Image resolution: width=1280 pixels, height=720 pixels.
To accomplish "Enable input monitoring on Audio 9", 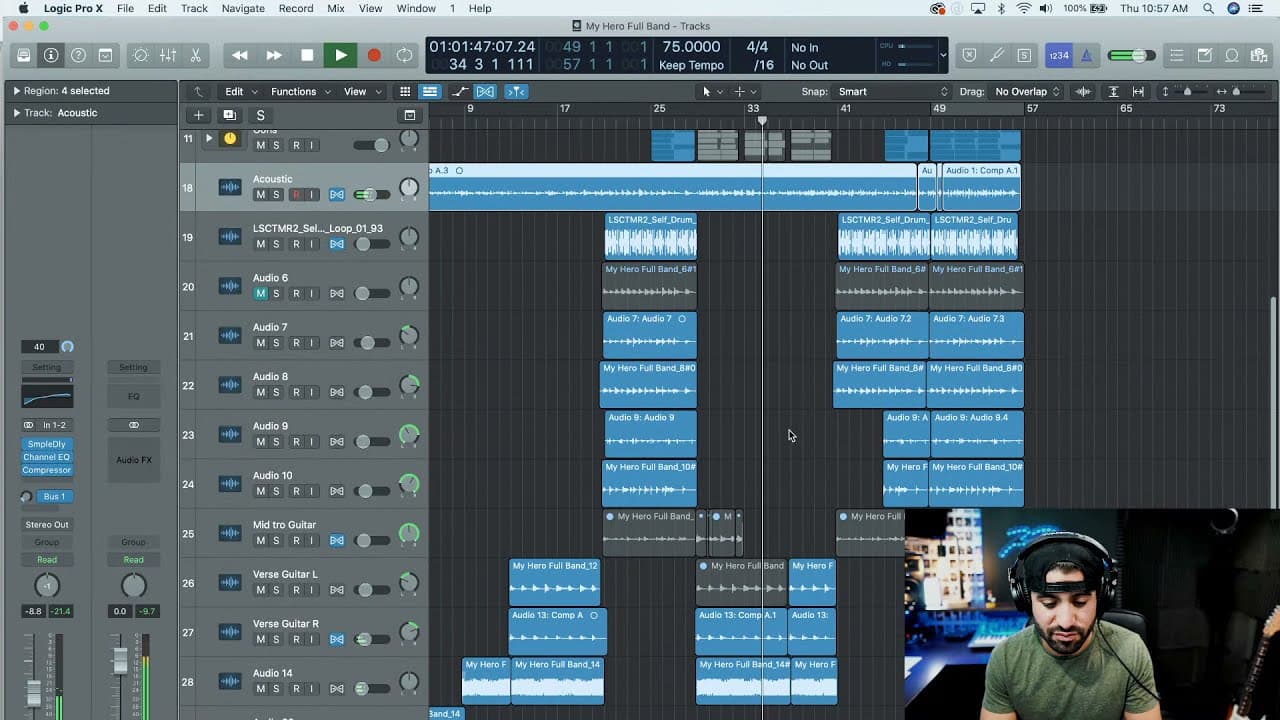I will point(311,441).
